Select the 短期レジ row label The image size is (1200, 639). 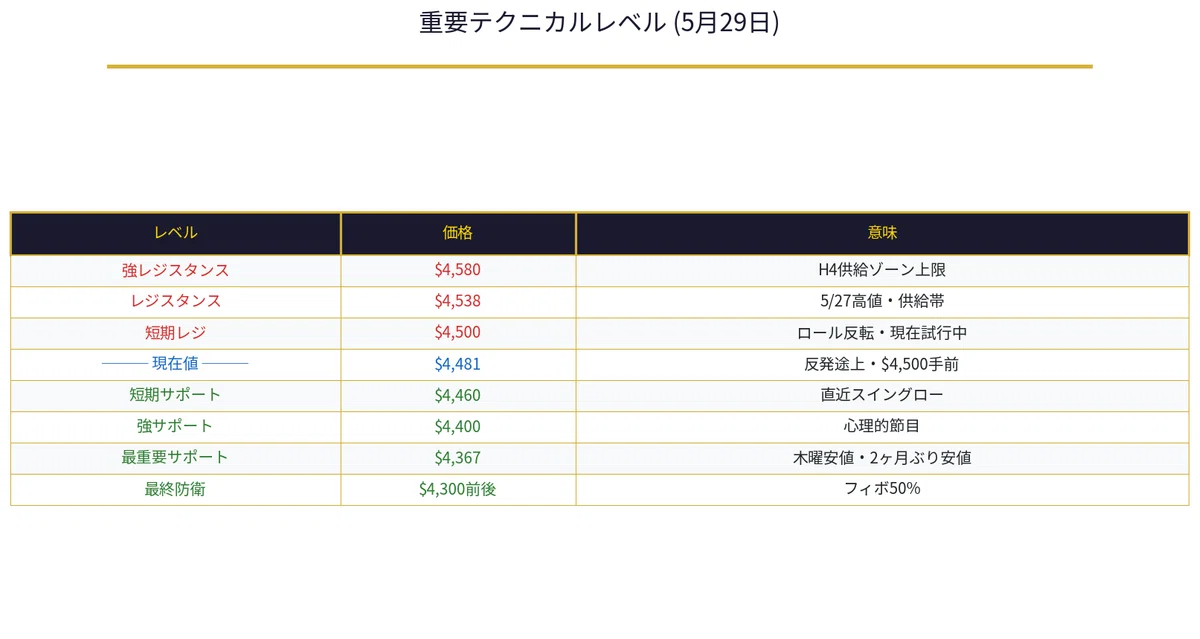pyautogui.click(x=175, y=333)
